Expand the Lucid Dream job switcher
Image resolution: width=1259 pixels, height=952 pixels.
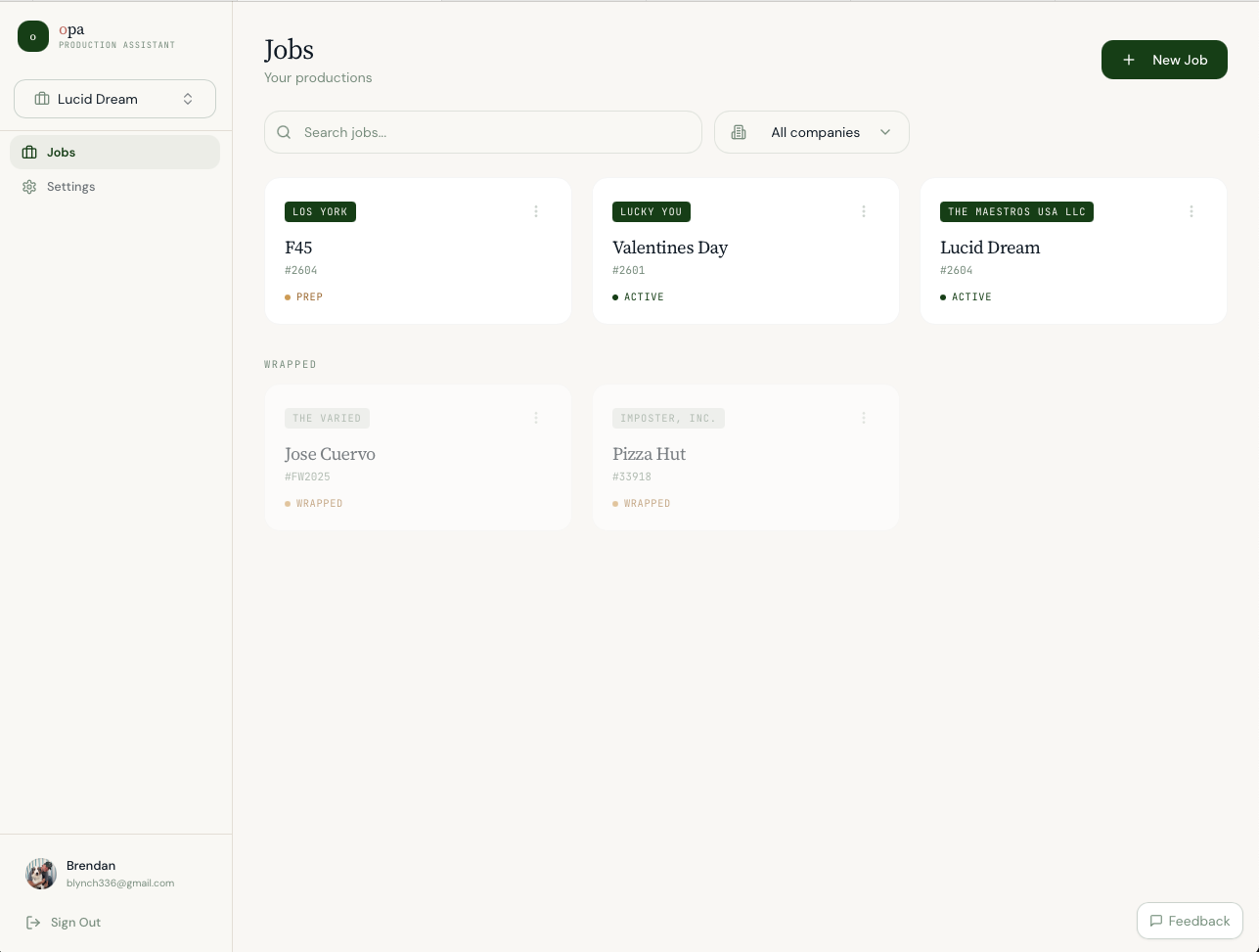coord(114,99)
